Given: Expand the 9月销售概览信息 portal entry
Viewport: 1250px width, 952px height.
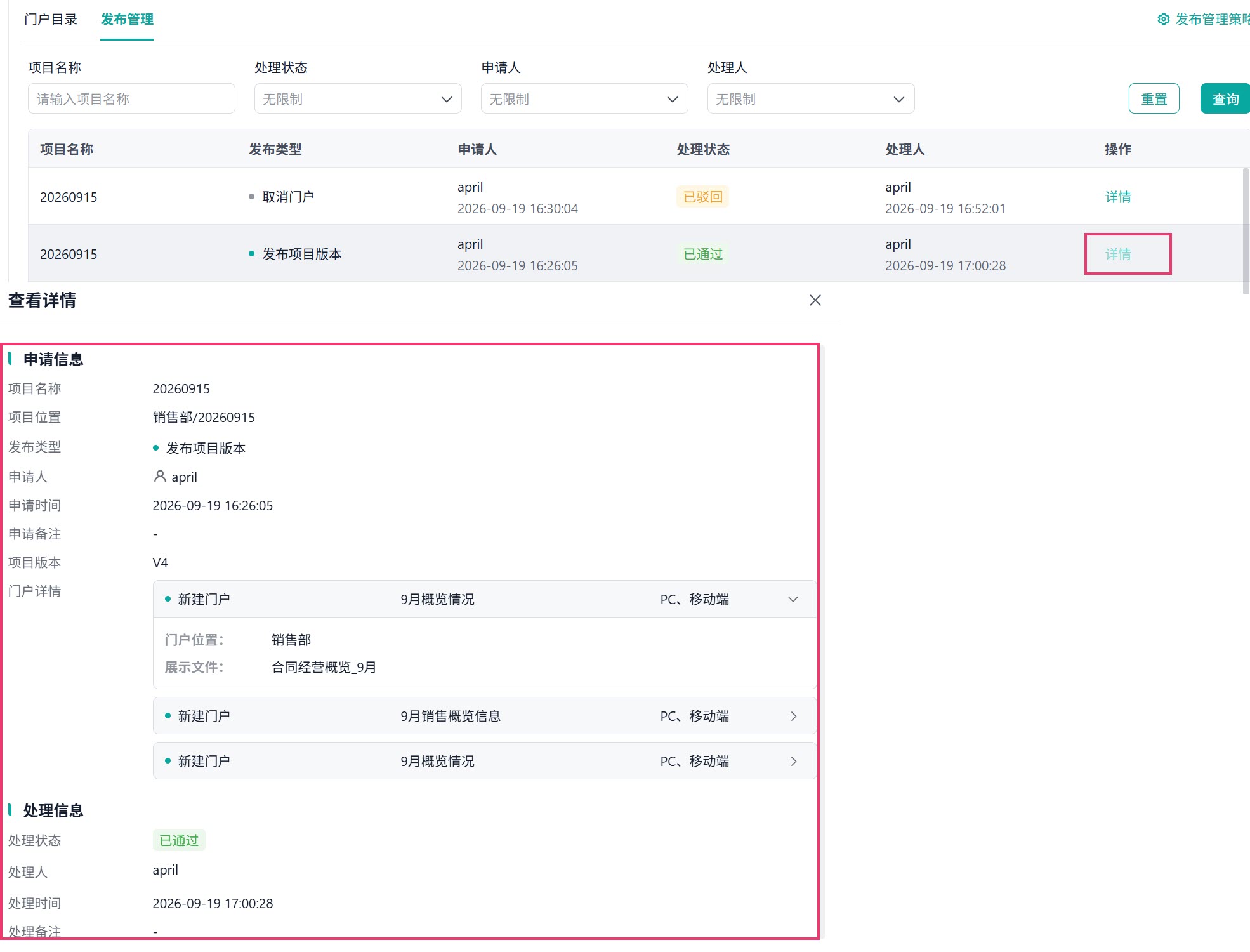Looking at the screenshot, I should pyautogui.click(x=793, y=716).
